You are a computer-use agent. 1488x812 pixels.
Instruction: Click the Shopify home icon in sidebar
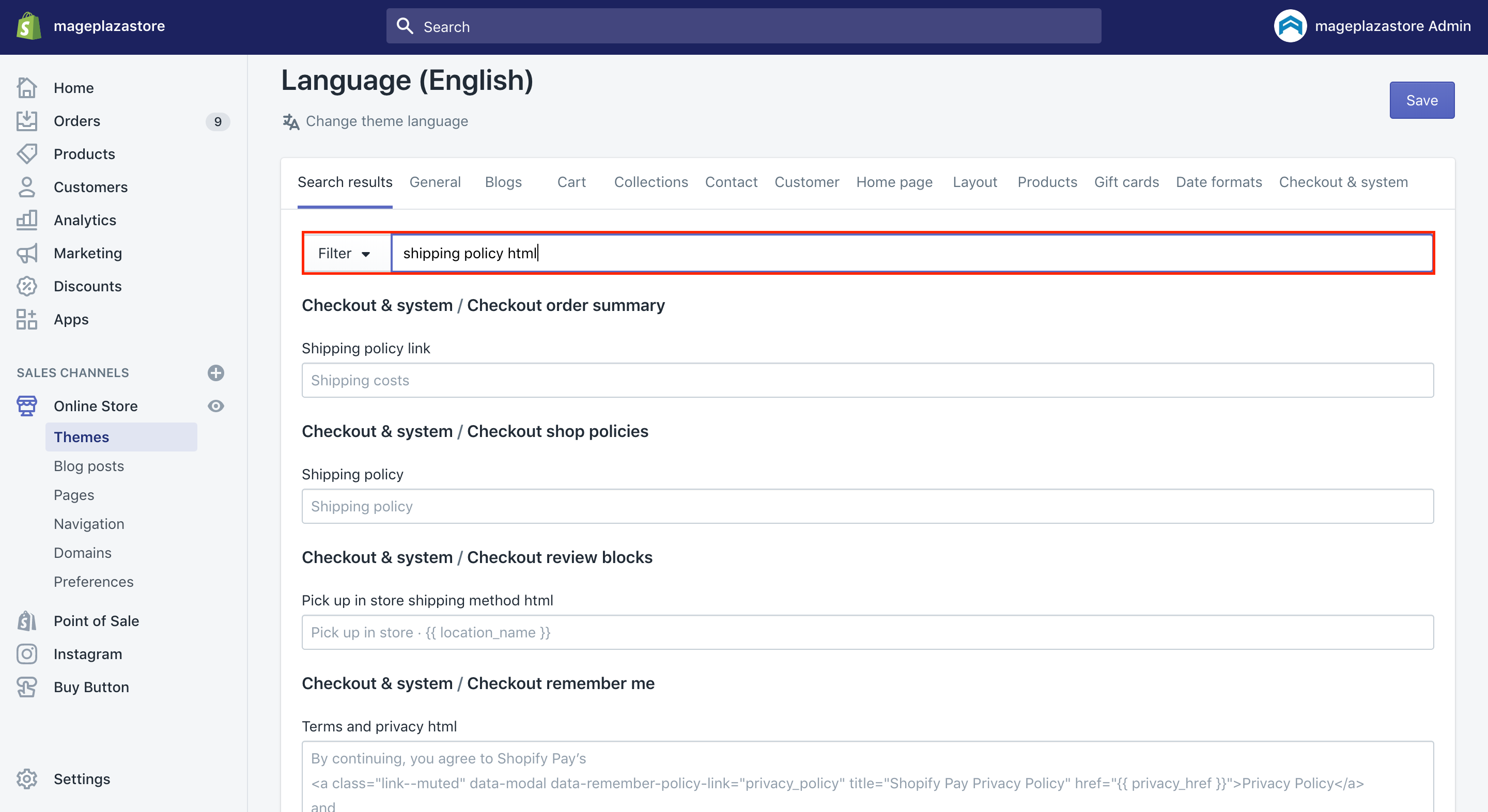[x=28, y=26]
